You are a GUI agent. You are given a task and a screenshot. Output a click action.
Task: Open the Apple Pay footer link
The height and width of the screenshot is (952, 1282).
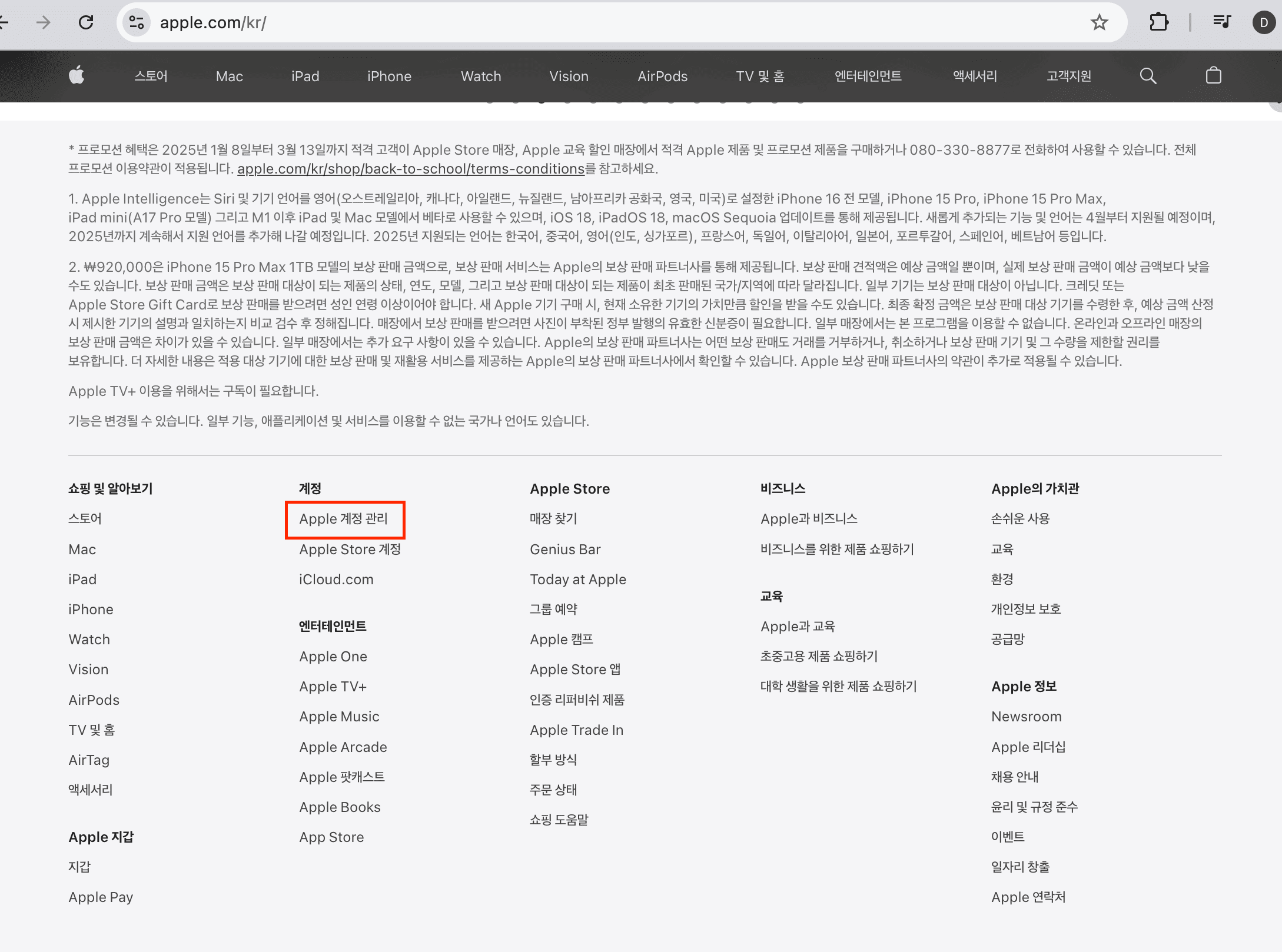coord(101,897)
